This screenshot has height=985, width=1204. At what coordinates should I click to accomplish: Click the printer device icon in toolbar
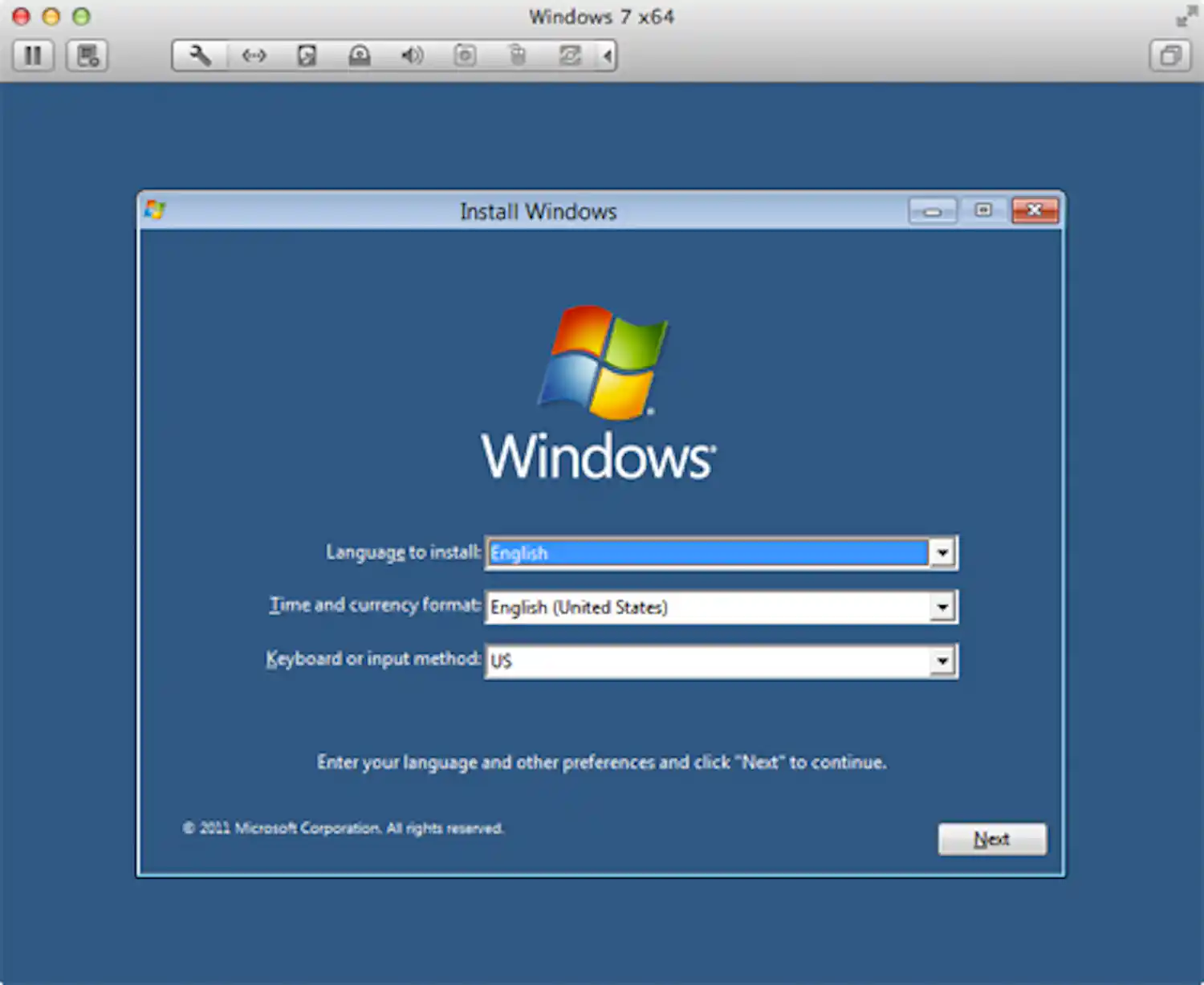click(571, 55)
